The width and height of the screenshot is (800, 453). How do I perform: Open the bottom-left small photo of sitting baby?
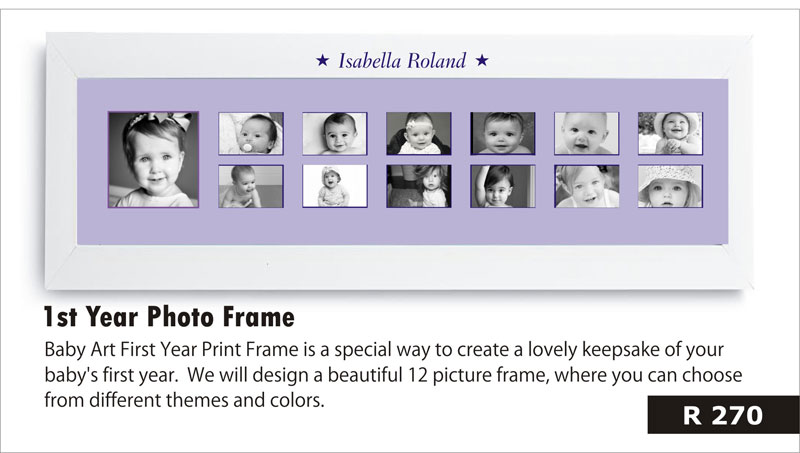251,186
